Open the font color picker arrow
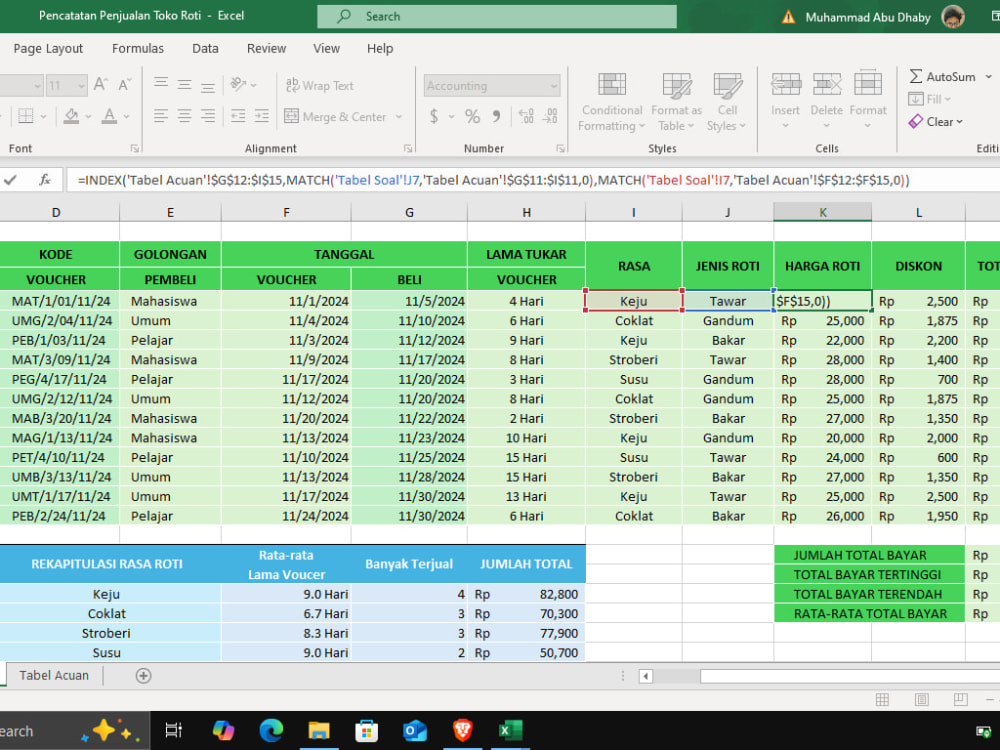Viewport: 1000px width, 750px height. point(127,117)
